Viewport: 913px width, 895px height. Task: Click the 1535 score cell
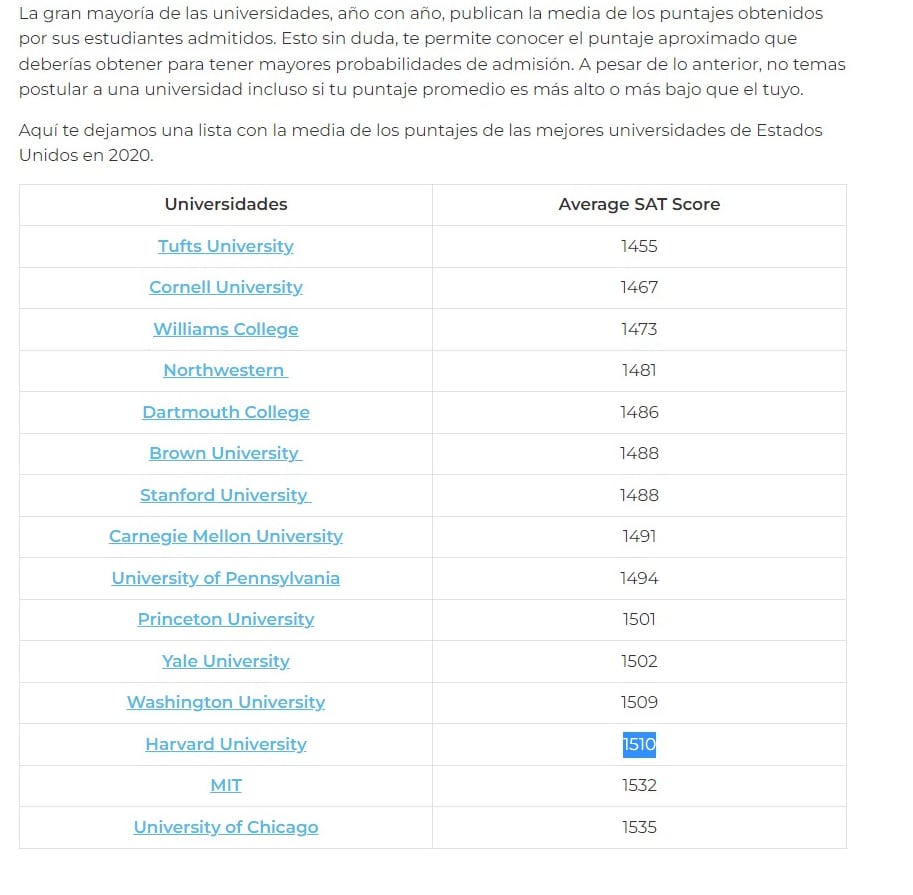point(639,827)
